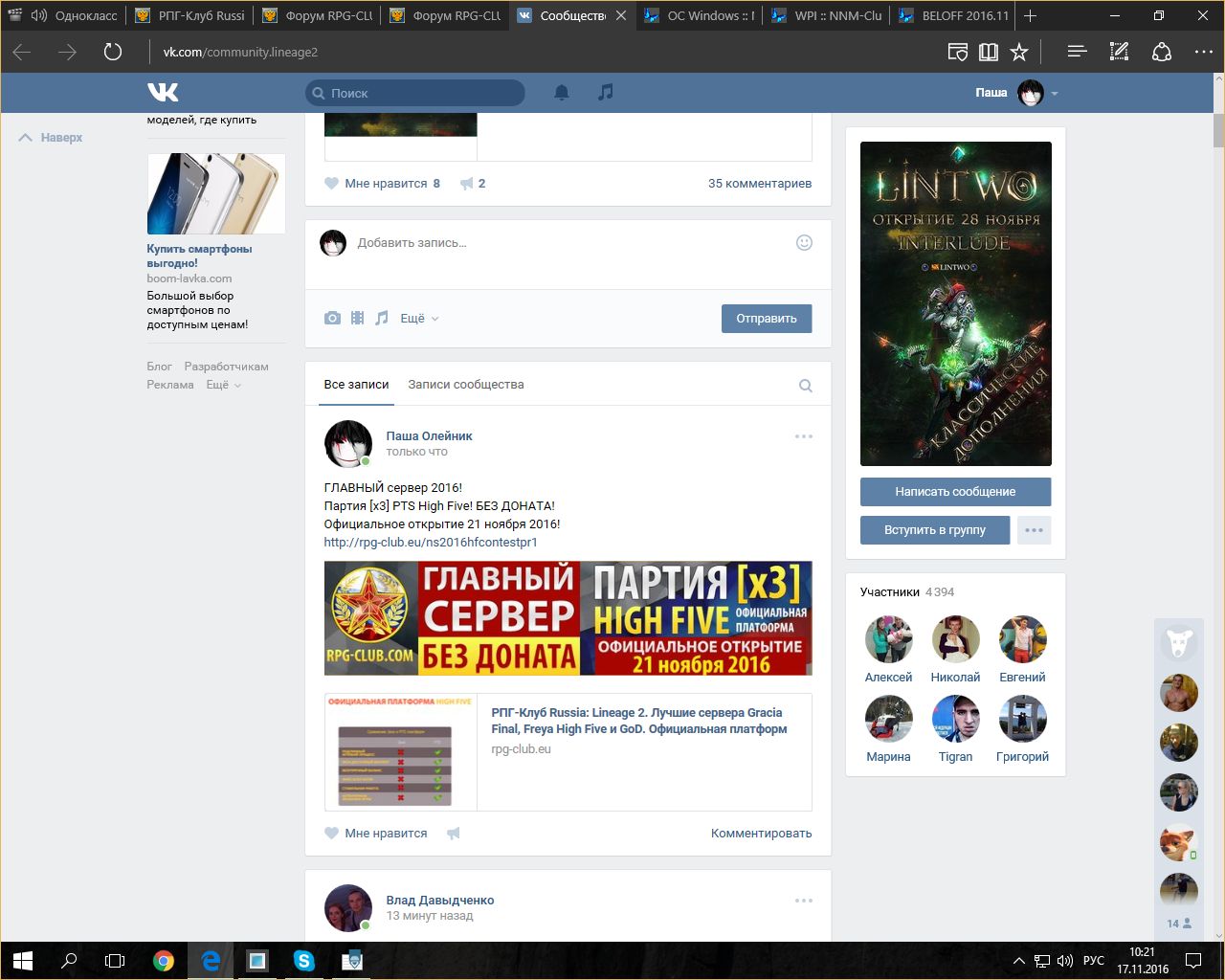Click Добавить запись text field

pyautogui.click(x=570, y=243)
